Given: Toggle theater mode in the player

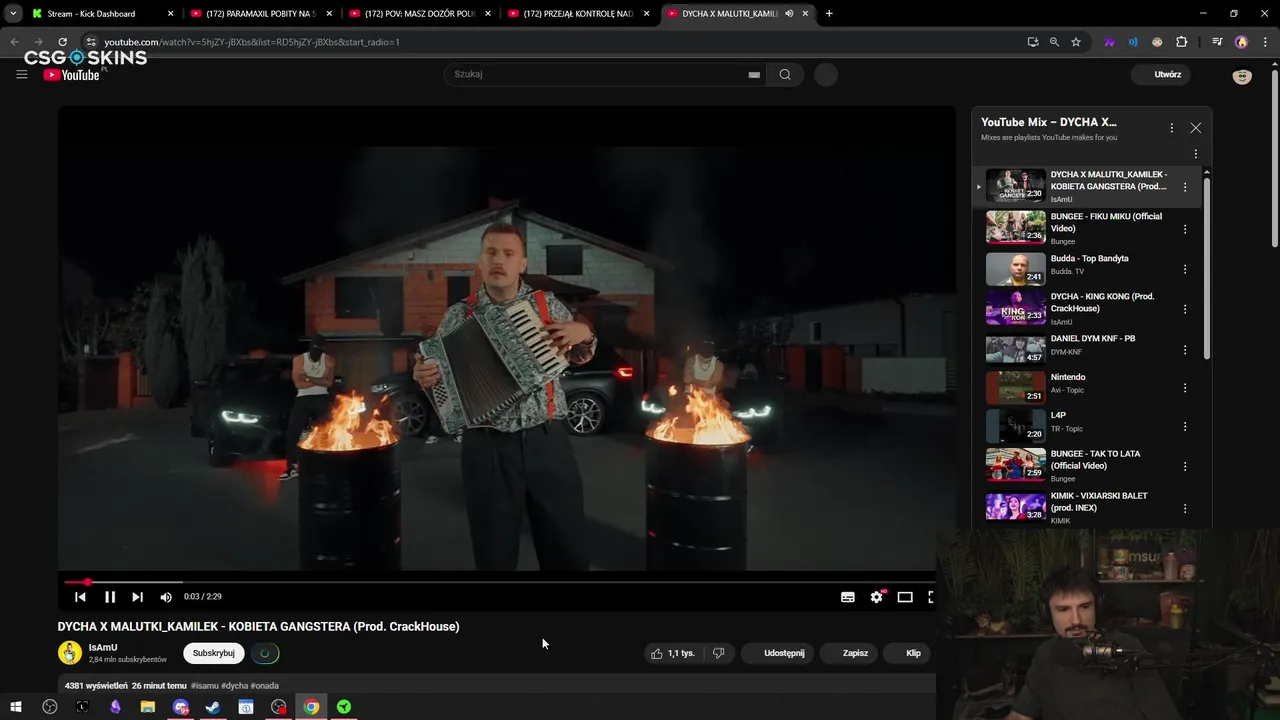Looking at the screenshot, I should coord(905,597).
